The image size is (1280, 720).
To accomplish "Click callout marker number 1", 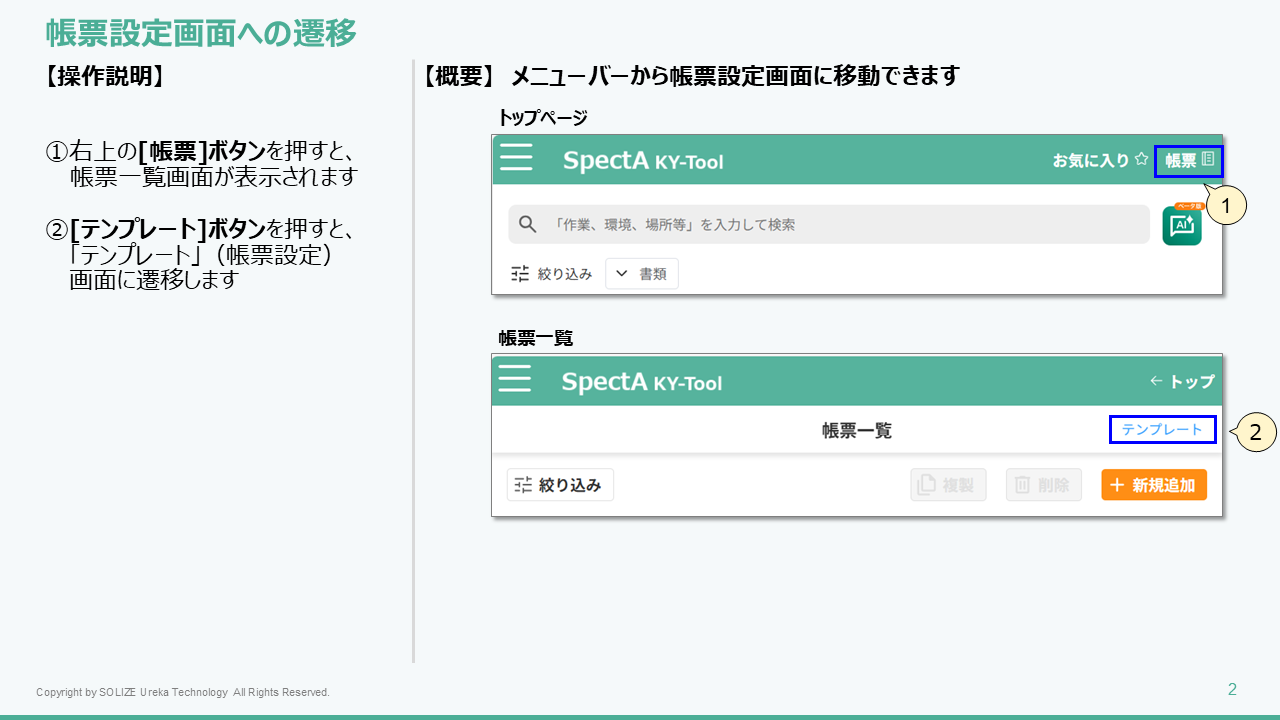I will (1225, 206).
